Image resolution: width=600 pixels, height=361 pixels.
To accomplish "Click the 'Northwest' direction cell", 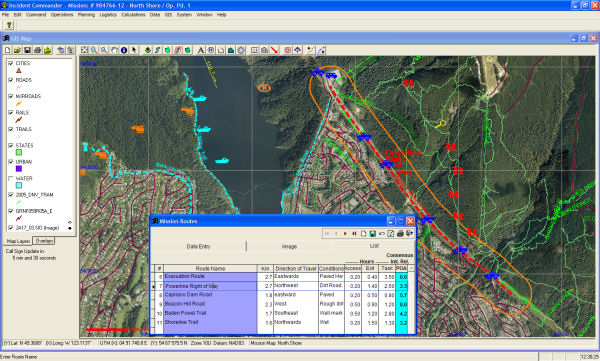I will pos(296,286).
